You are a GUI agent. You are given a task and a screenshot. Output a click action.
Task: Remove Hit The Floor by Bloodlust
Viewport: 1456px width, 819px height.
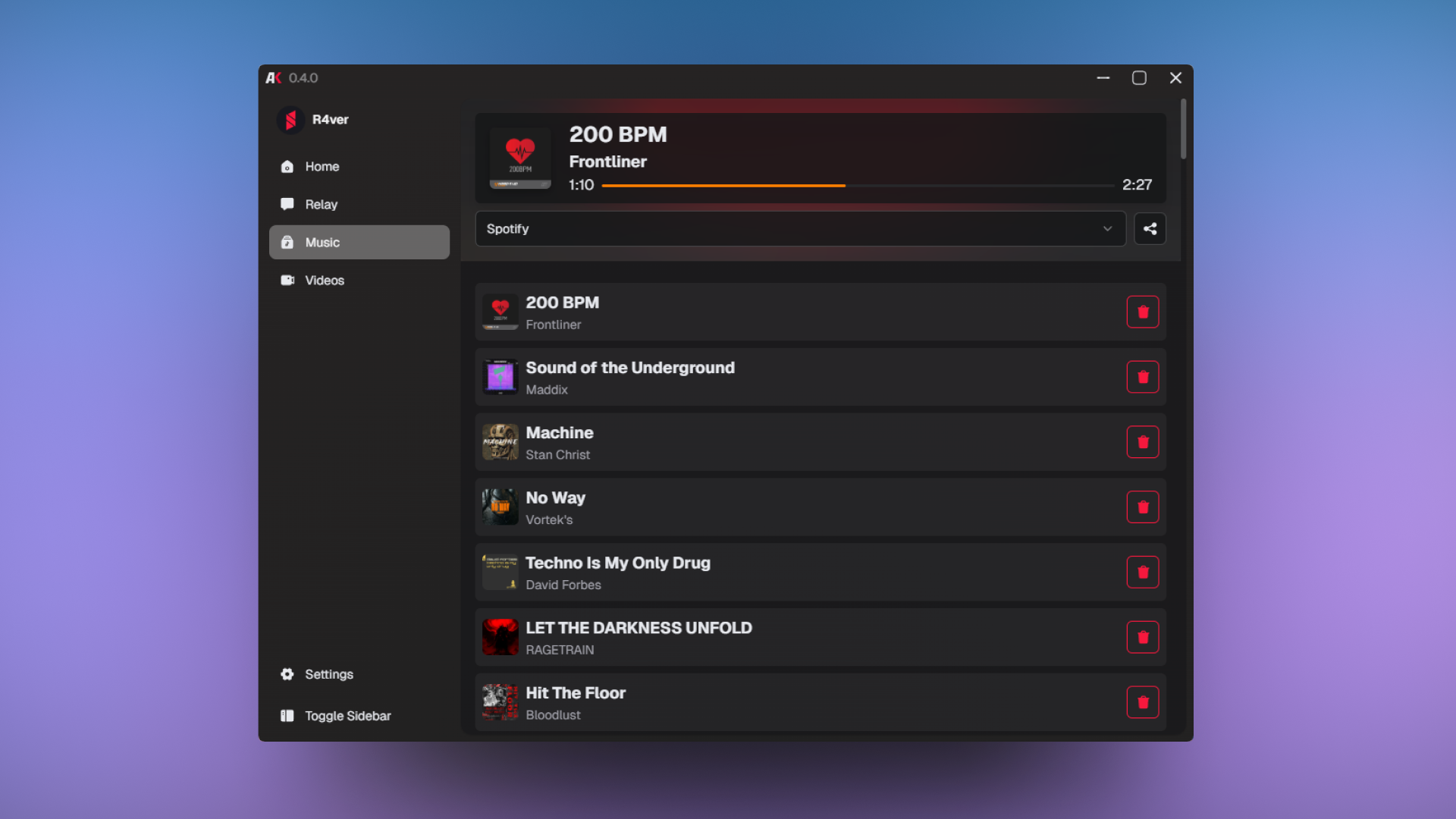pos(1143,701)
